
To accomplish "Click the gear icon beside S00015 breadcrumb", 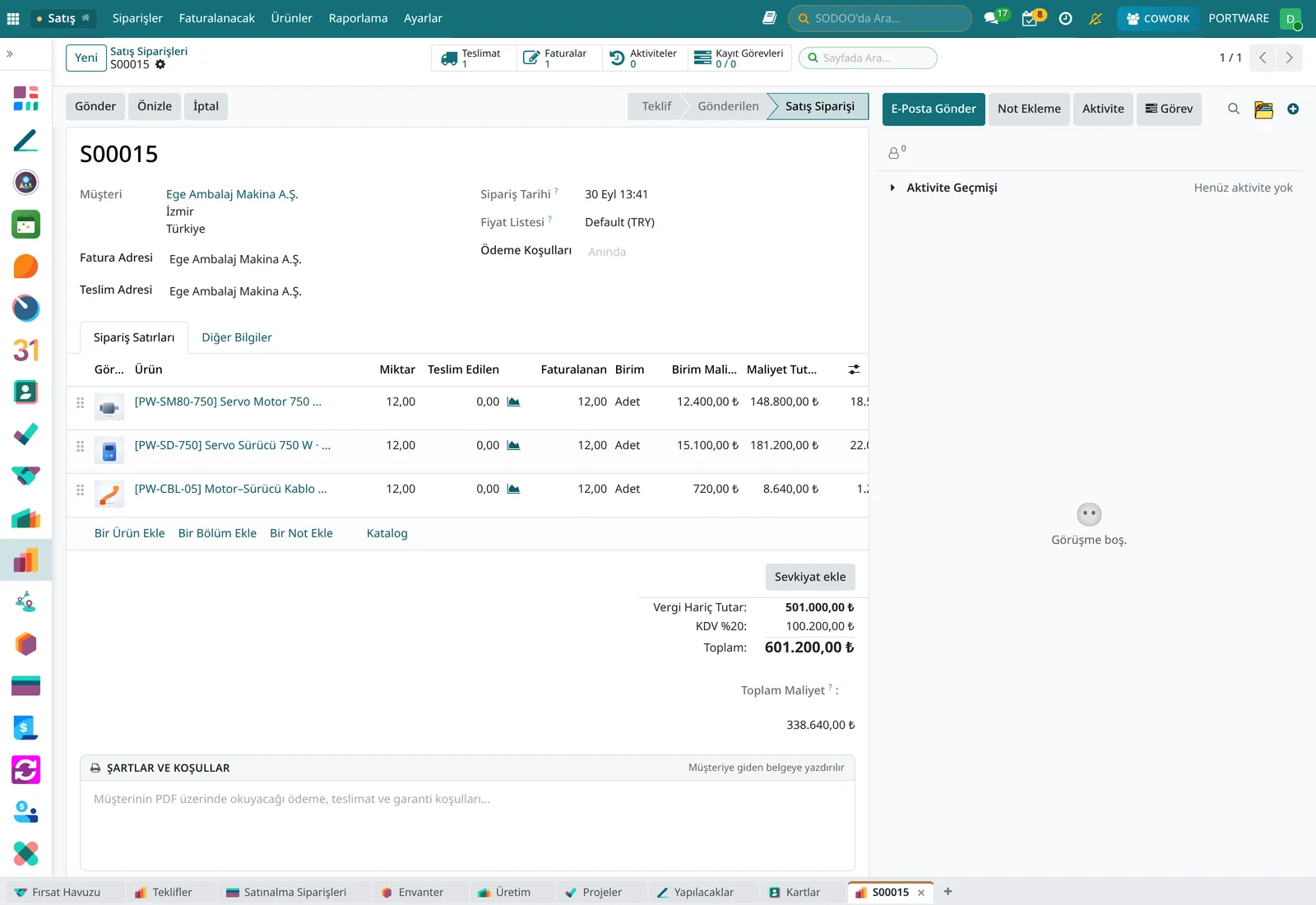I will pyautogui.click(x=160, y=64).
